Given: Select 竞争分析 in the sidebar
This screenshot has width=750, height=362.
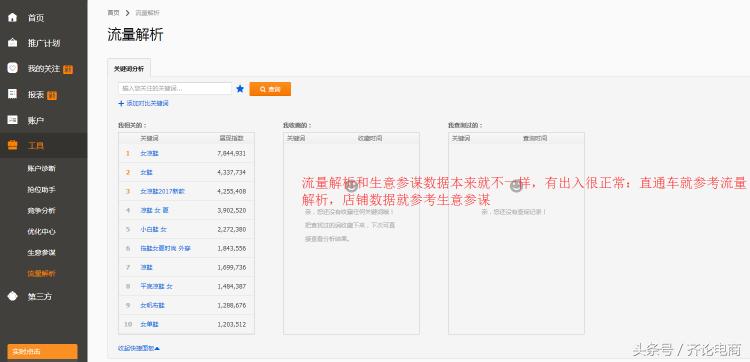Looking at the screenshot, I should [41, 210].
